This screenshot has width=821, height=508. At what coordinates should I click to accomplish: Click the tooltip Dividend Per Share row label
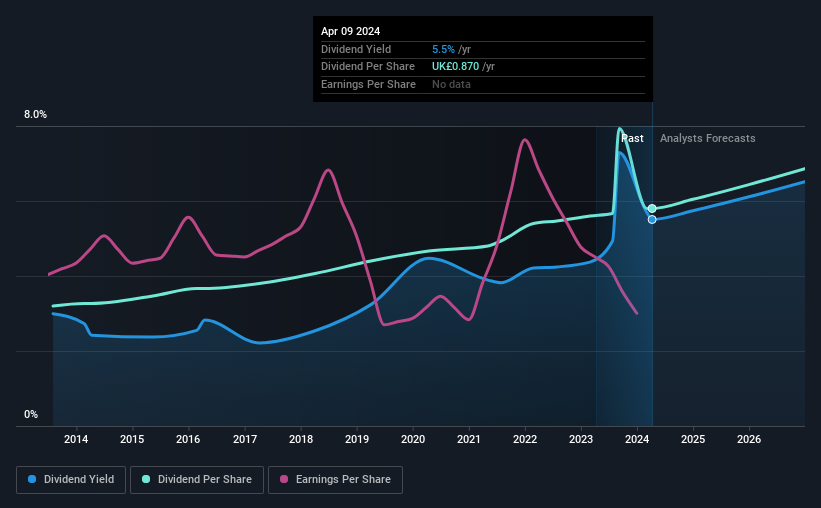pos(368,67)
